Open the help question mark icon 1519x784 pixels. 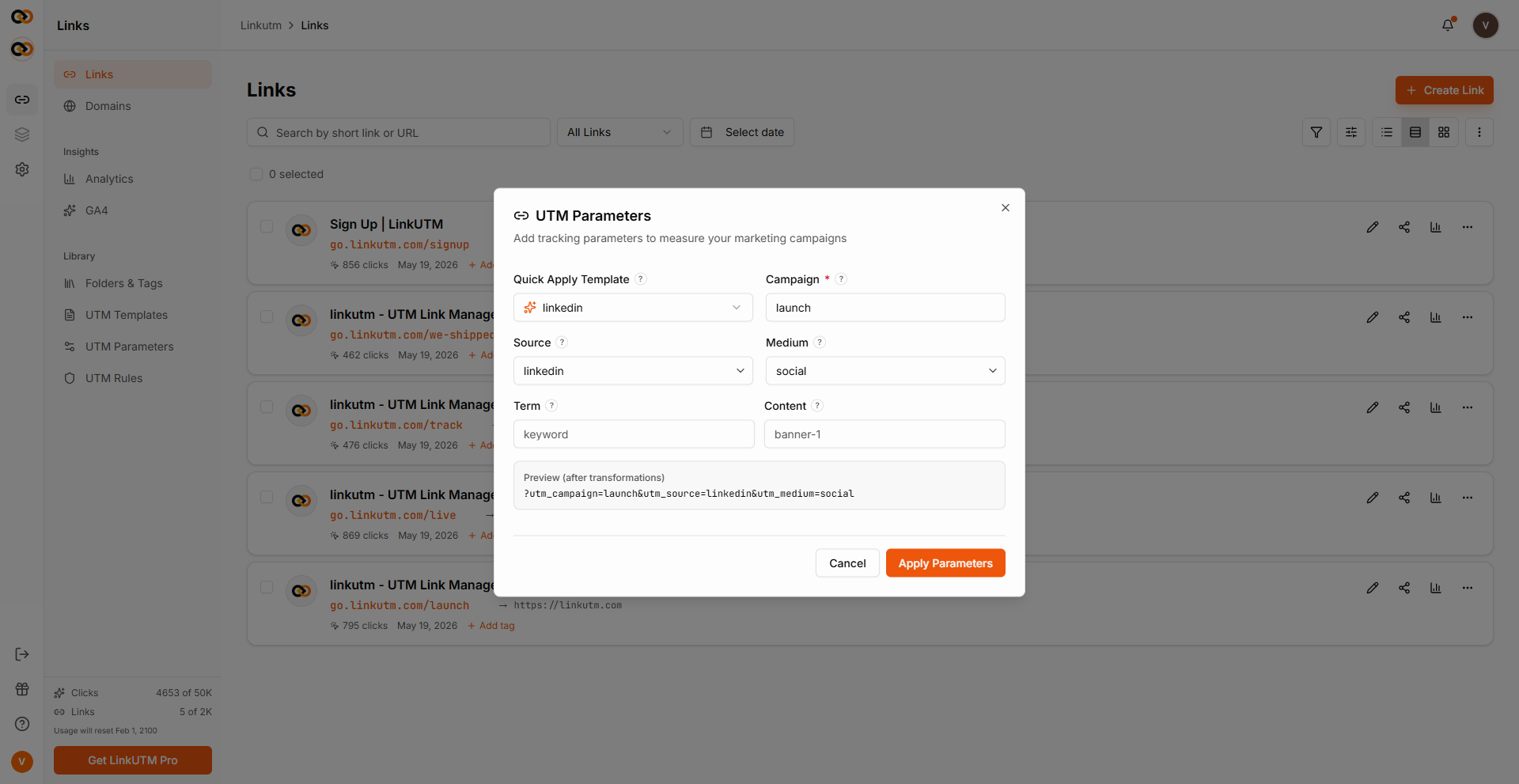(22, 724)
